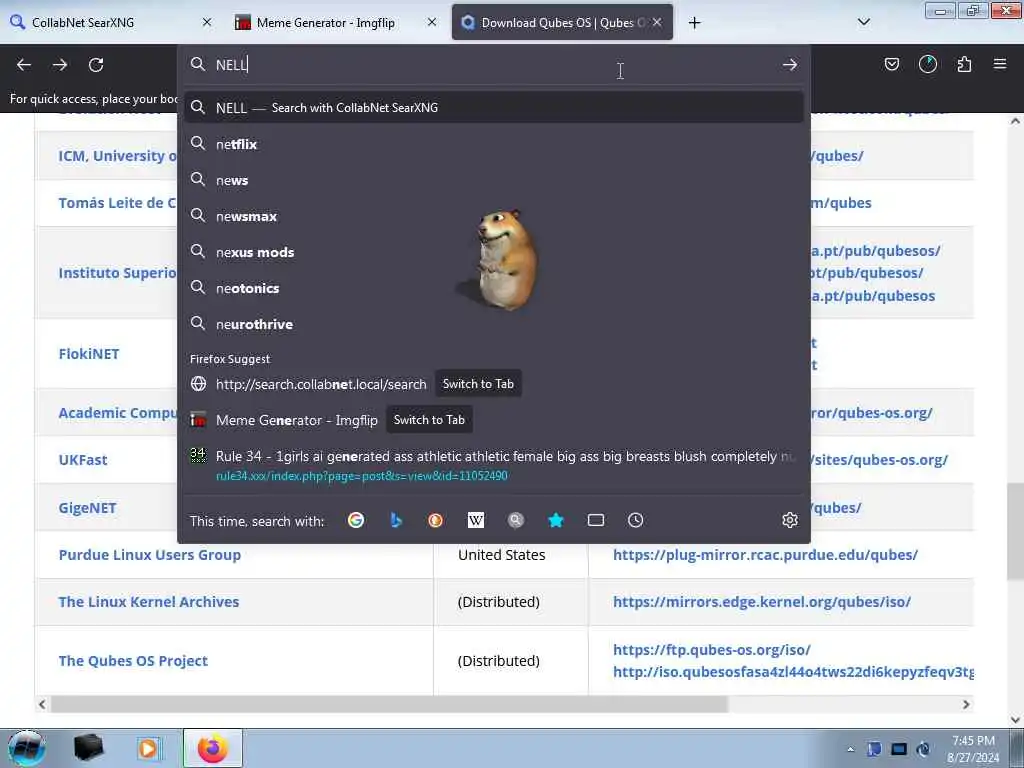The image size is (1024, 768).
Task: Switch to the CollabNet SearXNG tab
Action: pos(112,22)
